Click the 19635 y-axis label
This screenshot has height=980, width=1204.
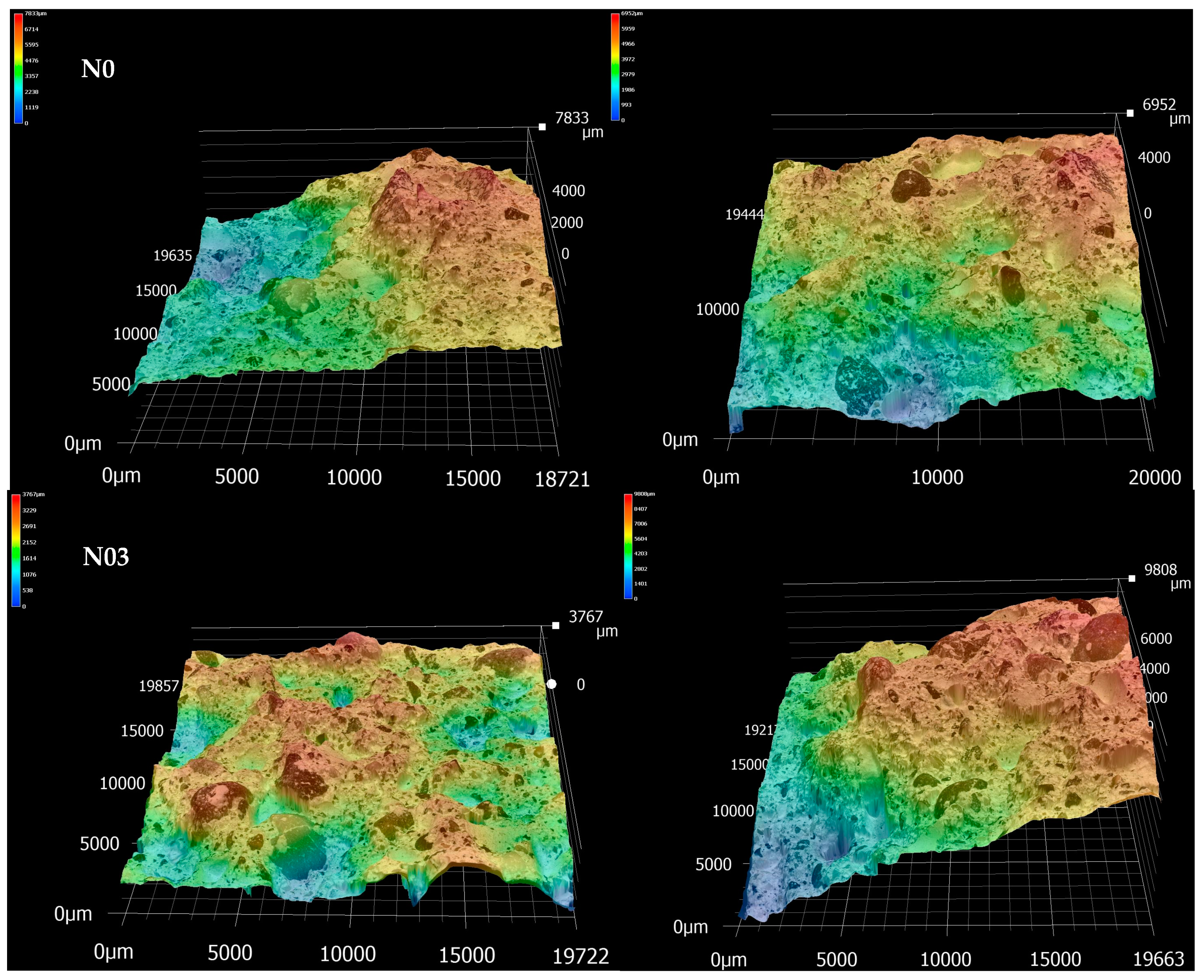[173, 256]
